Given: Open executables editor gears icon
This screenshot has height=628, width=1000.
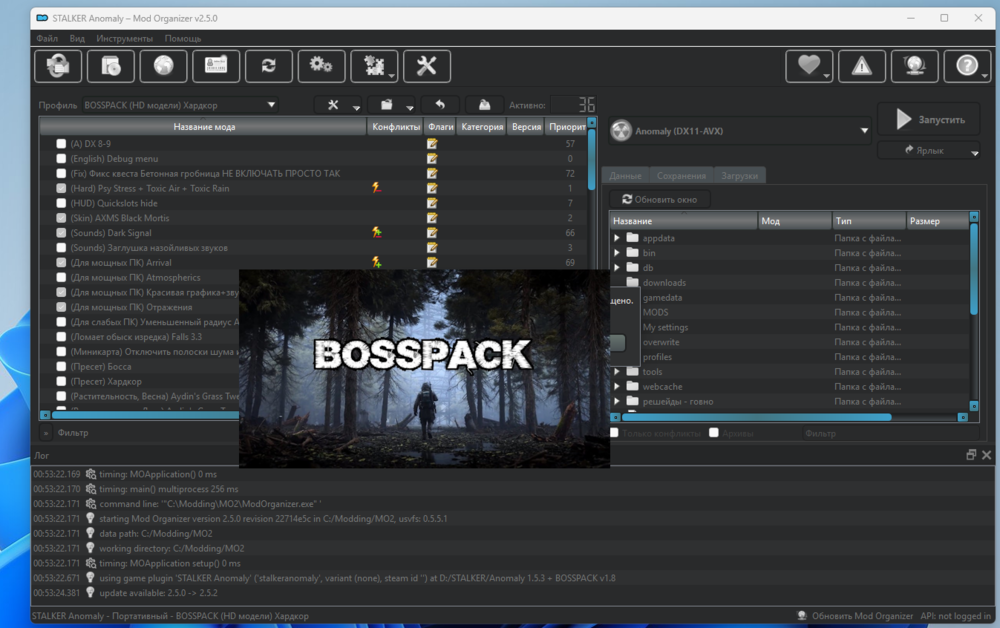Looking at the screenshot, I should 321,66.
